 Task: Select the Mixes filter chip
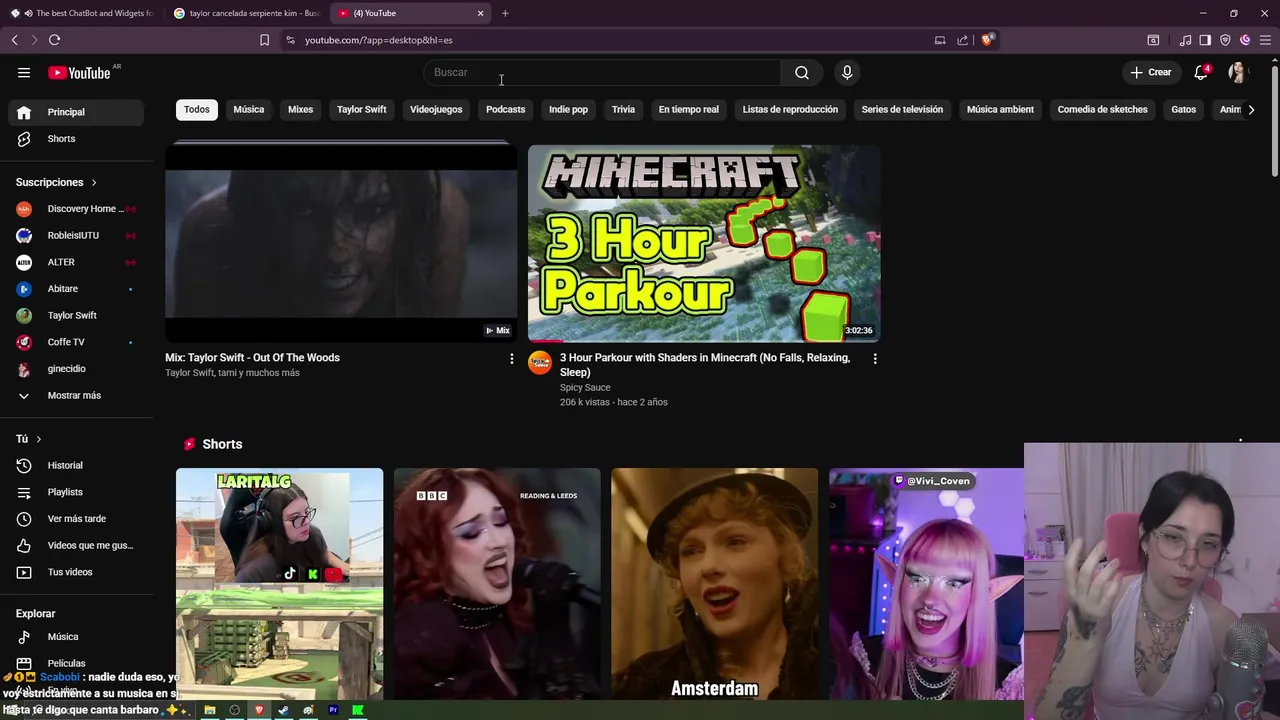click(301, 109)
